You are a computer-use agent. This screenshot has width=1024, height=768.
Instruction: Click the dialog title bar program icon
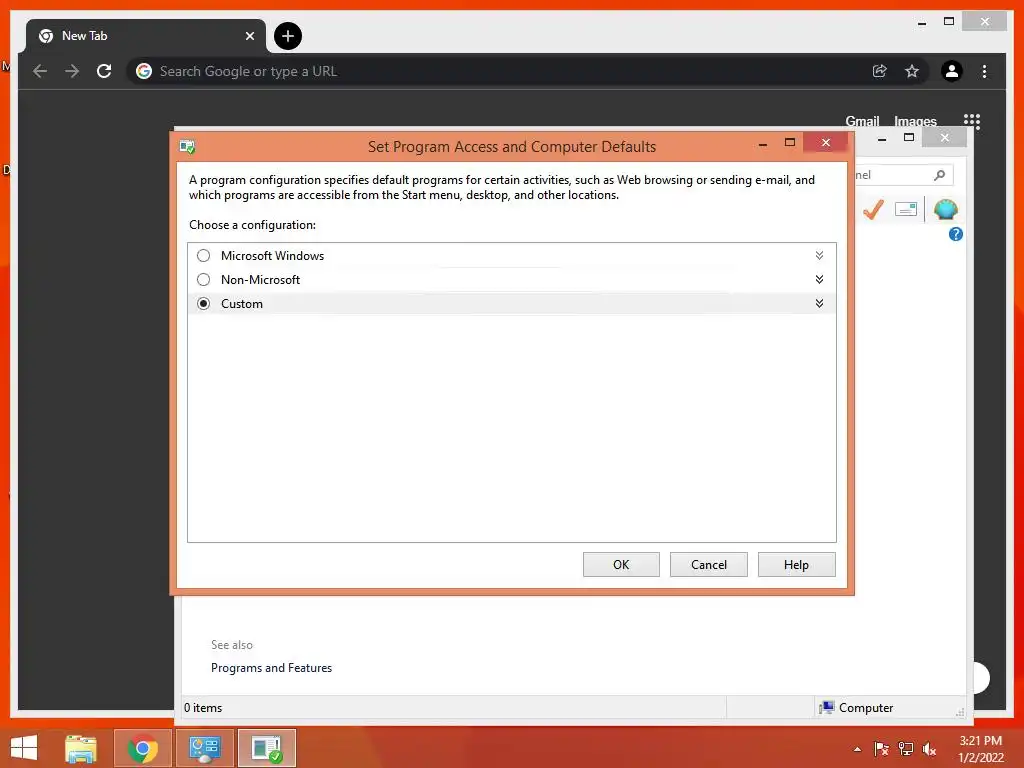pos(187,147)
